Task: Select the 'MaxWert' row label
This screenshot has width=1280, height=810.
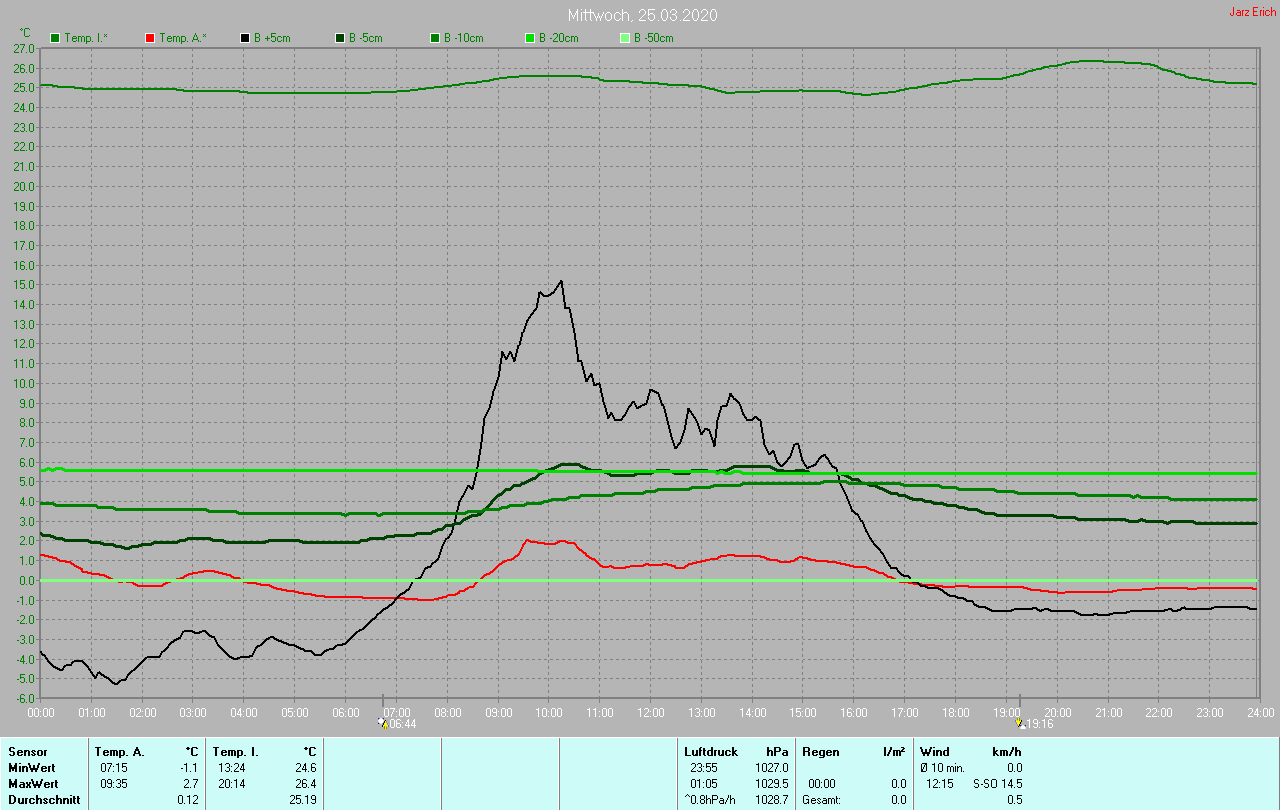Action: pyautogui.click(x=33, y=783)
